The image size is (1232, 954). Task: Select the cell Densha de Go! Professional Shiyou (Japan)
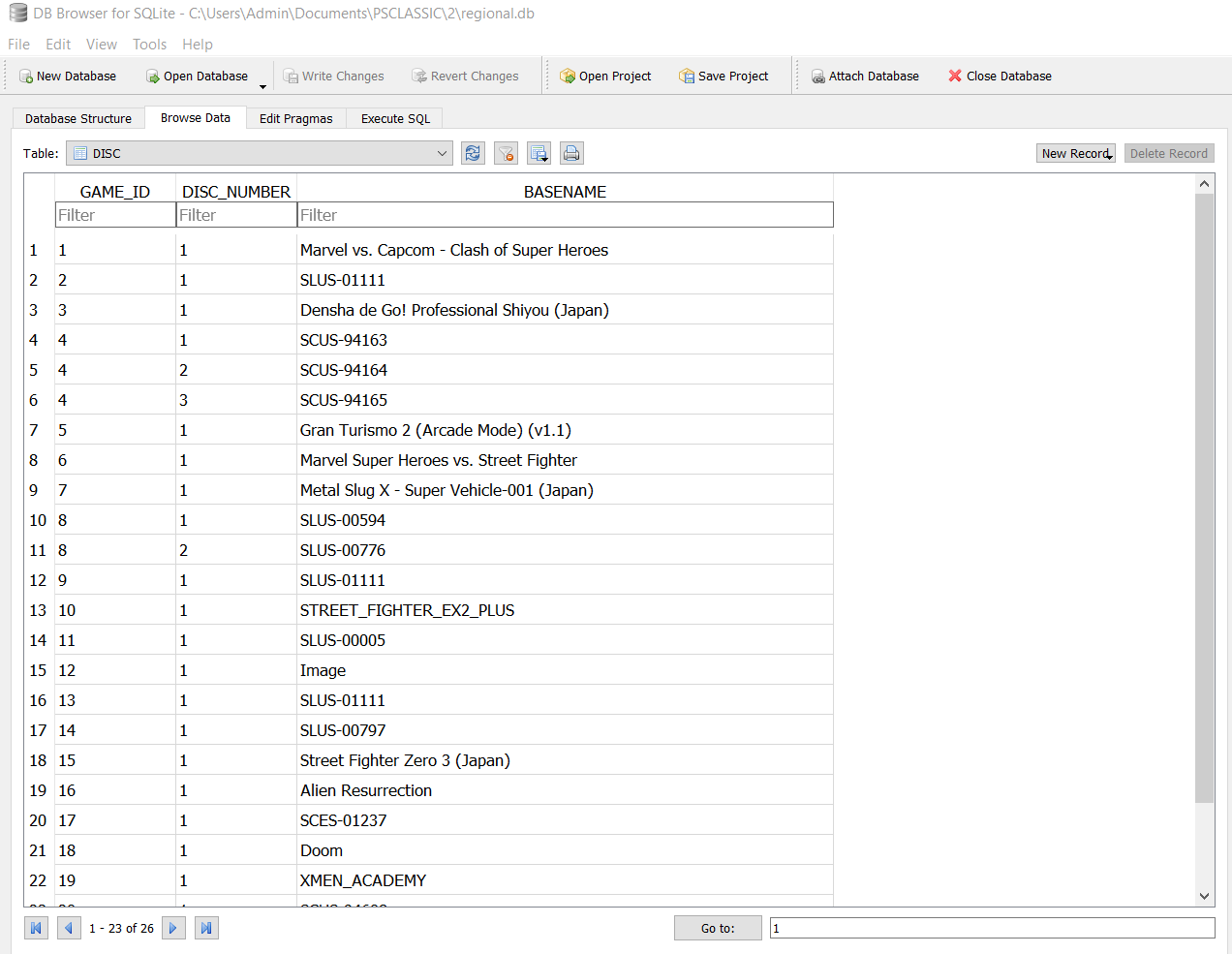565,310
